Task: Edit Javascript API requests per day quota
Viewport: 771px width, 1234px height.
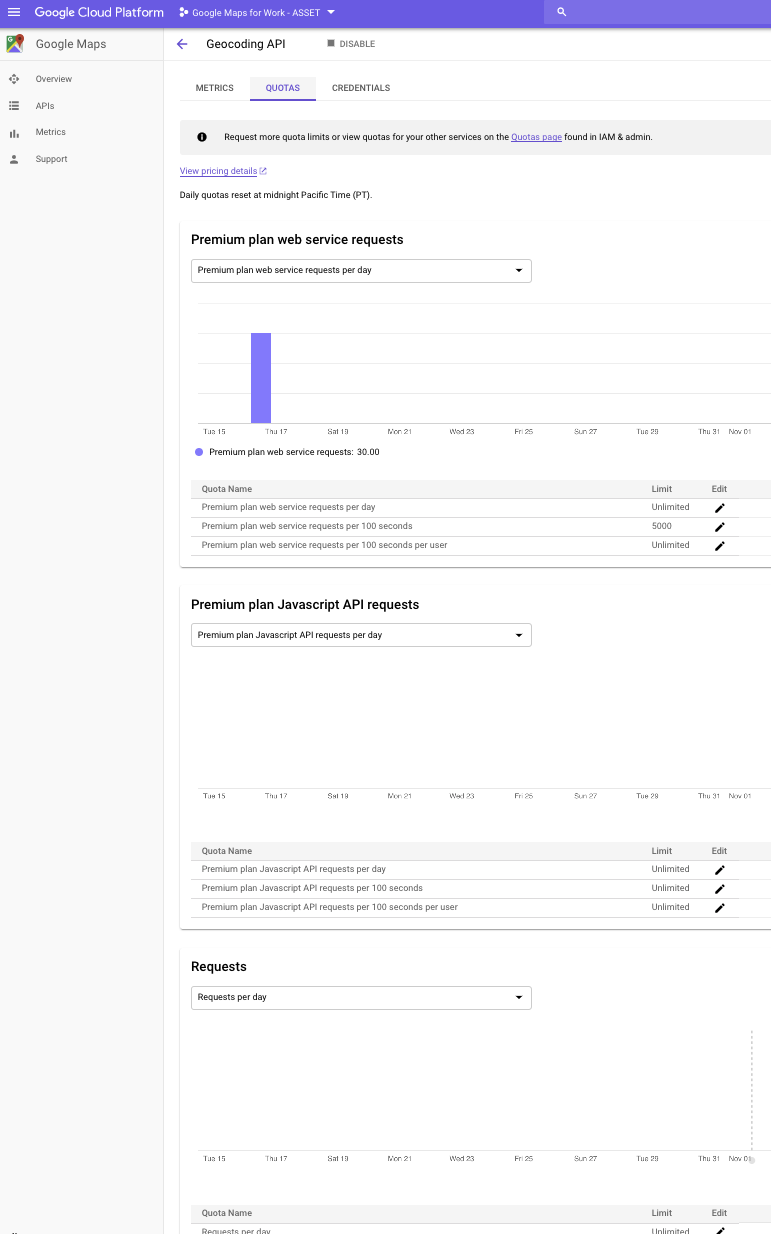Action: pyautogui.click(x=719, y=870)
